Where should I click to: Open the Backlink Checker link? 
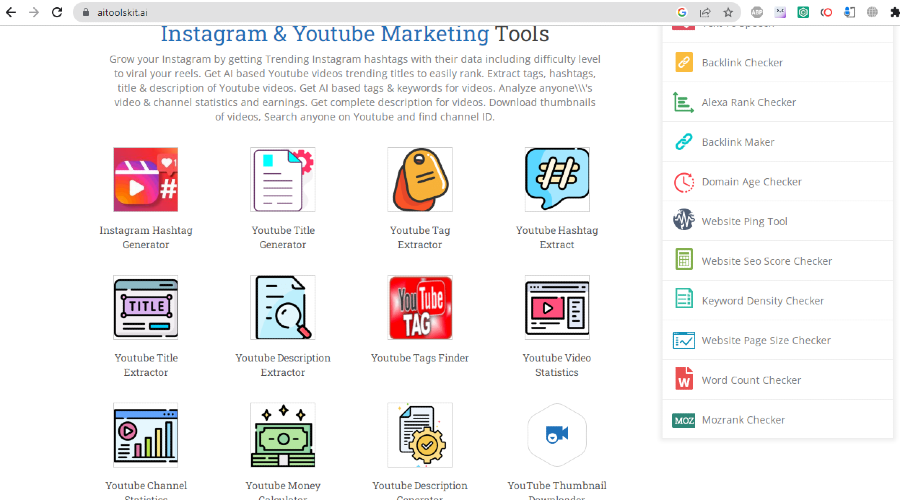(x=742, y=63)
